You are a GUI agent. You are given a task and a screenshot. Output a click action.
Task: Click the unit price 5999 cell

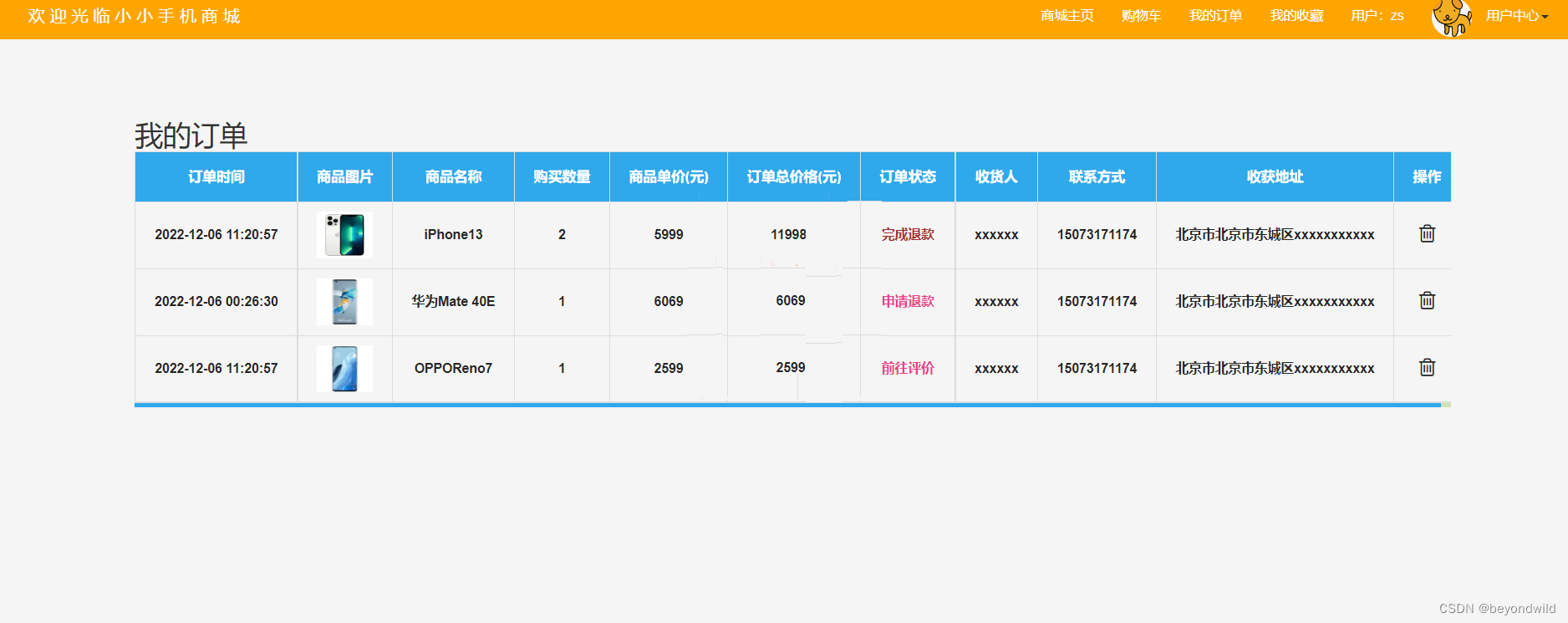669,235
